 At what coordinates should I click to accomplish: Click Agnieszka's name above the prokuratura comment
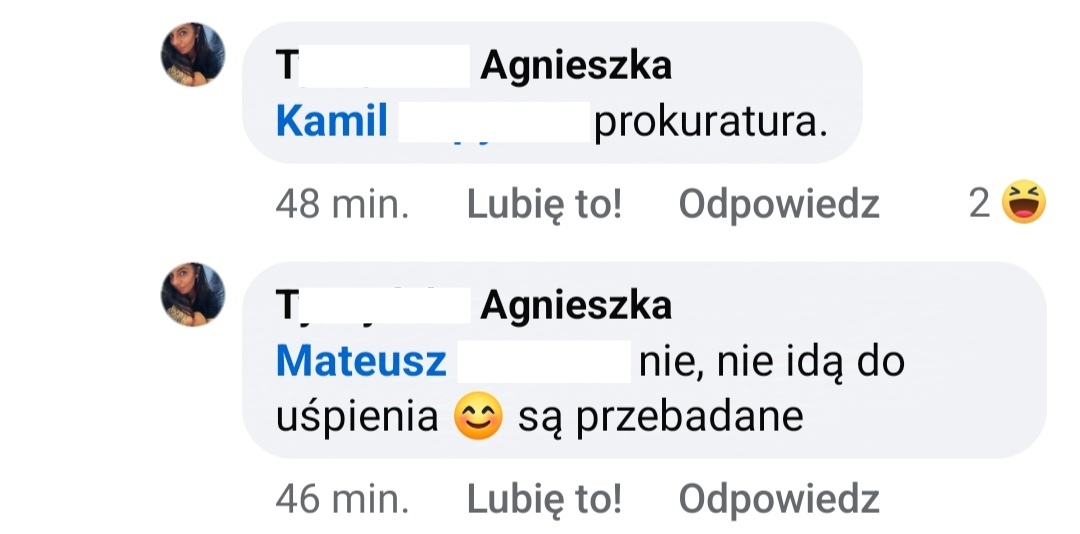tap(575, 67)
